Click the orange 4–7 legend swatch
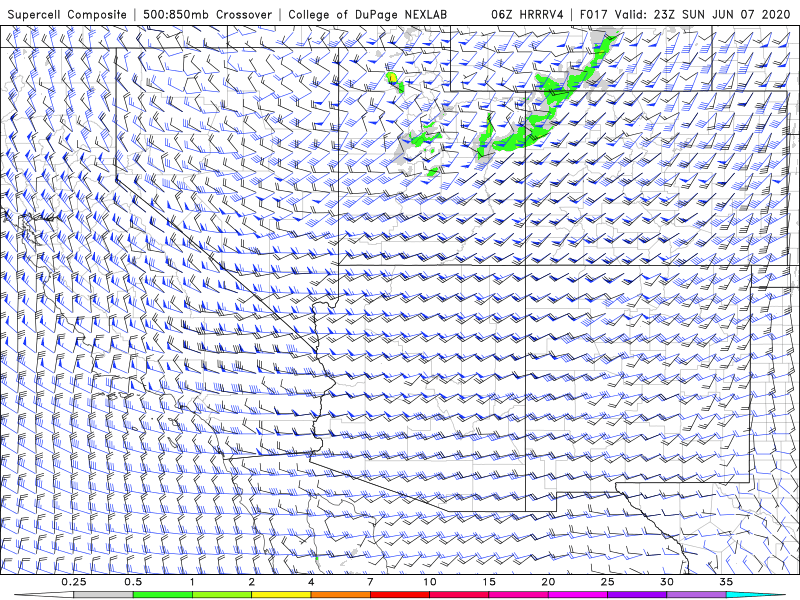This screenshot has width=800, height=600. [340, 595]
